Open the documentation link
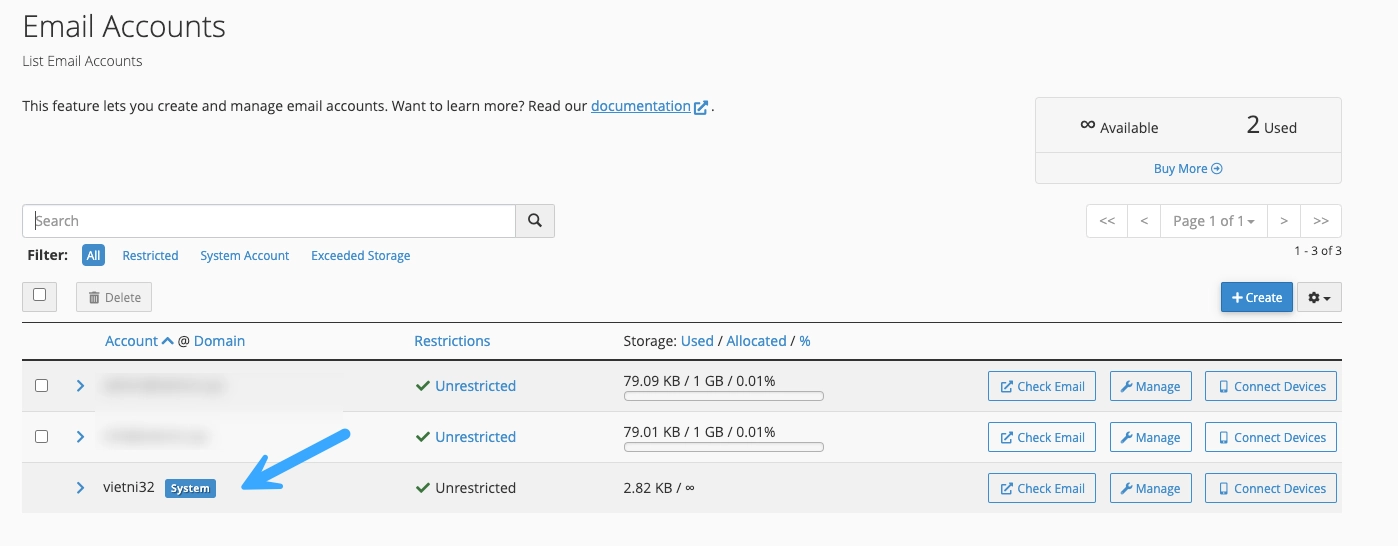 click(641, 106)
